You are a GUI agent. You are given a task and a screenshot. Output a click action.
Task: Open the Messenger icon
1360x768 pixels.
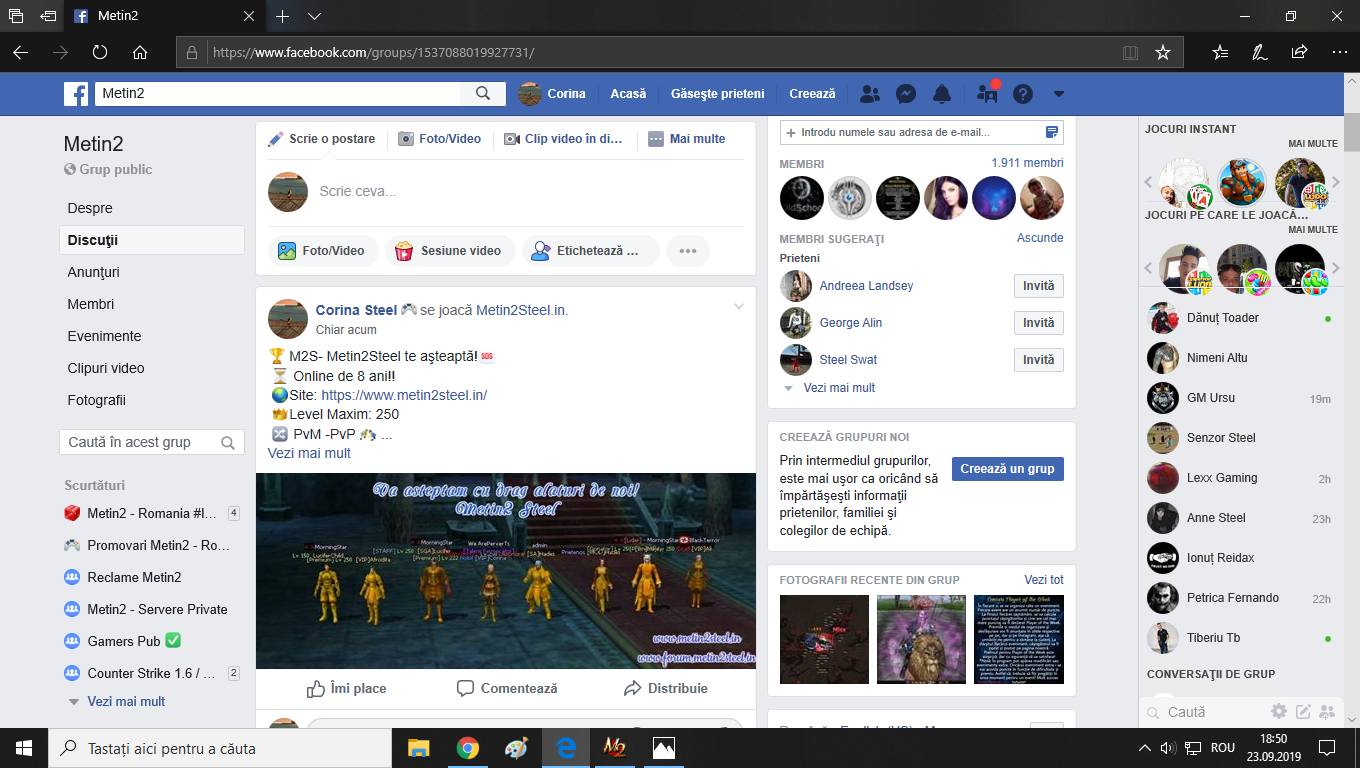point(906,94)
